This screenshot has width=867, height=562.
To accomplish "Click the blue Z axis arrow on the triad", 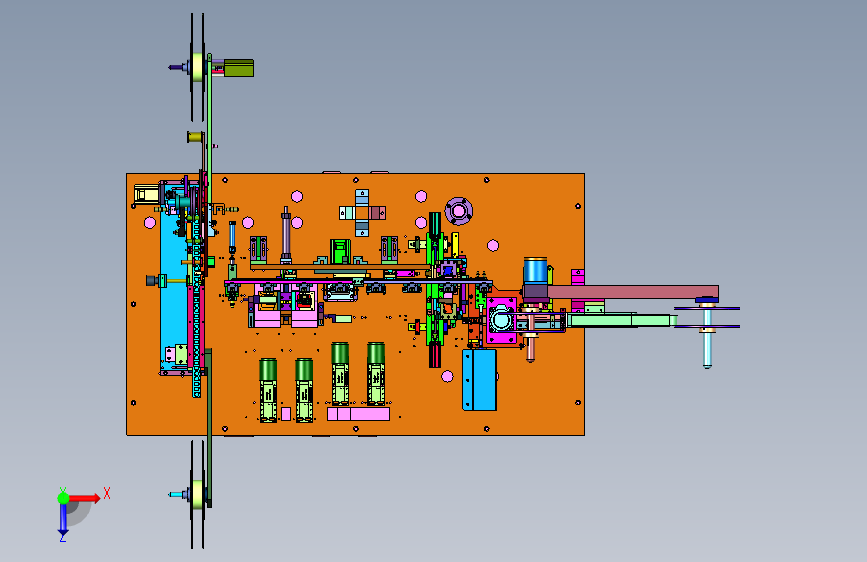I will click(x=63, y=520).
